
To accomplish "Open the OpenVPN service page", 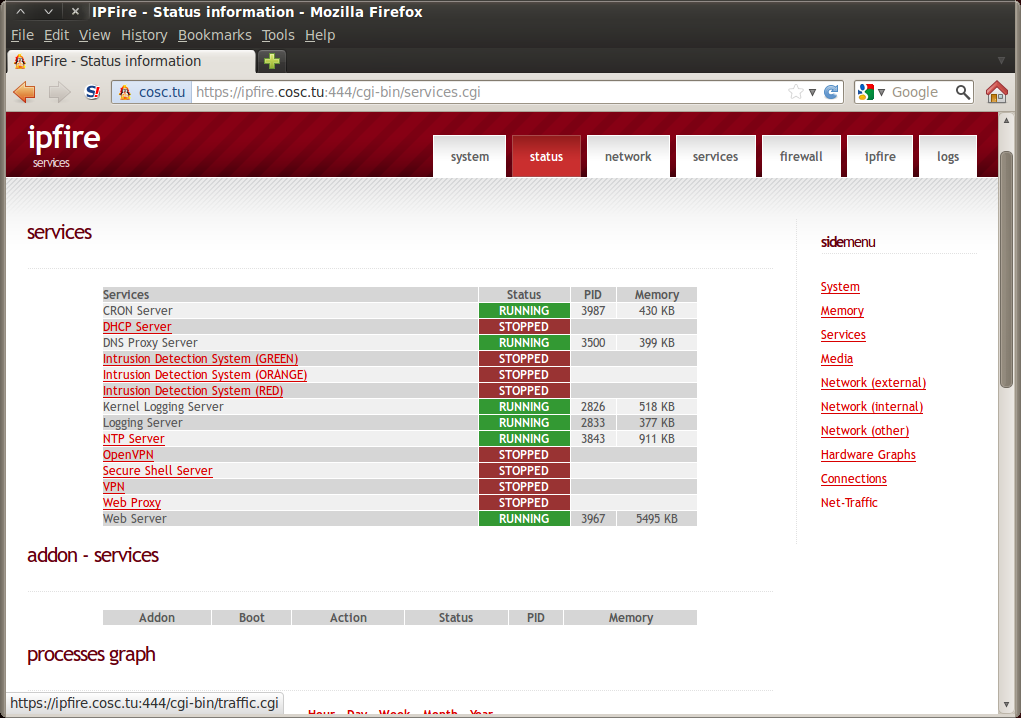I will pyautogui.click(x=128, y=454).
